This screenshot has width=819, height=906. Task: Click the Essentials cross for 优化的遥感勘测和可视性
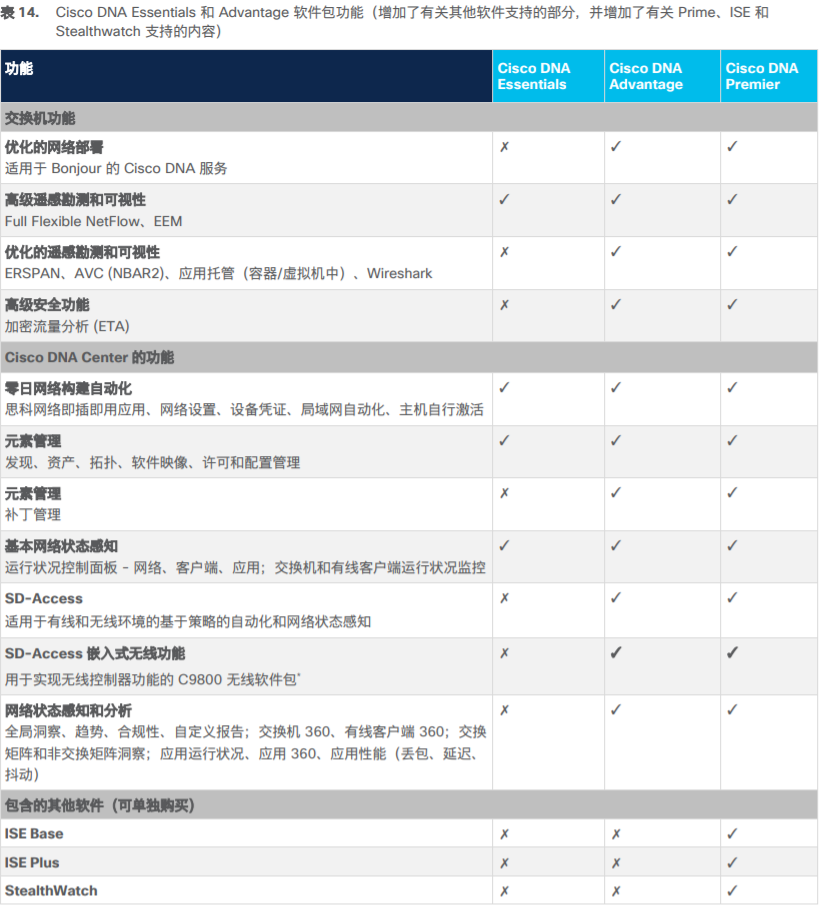click(505, 252)
